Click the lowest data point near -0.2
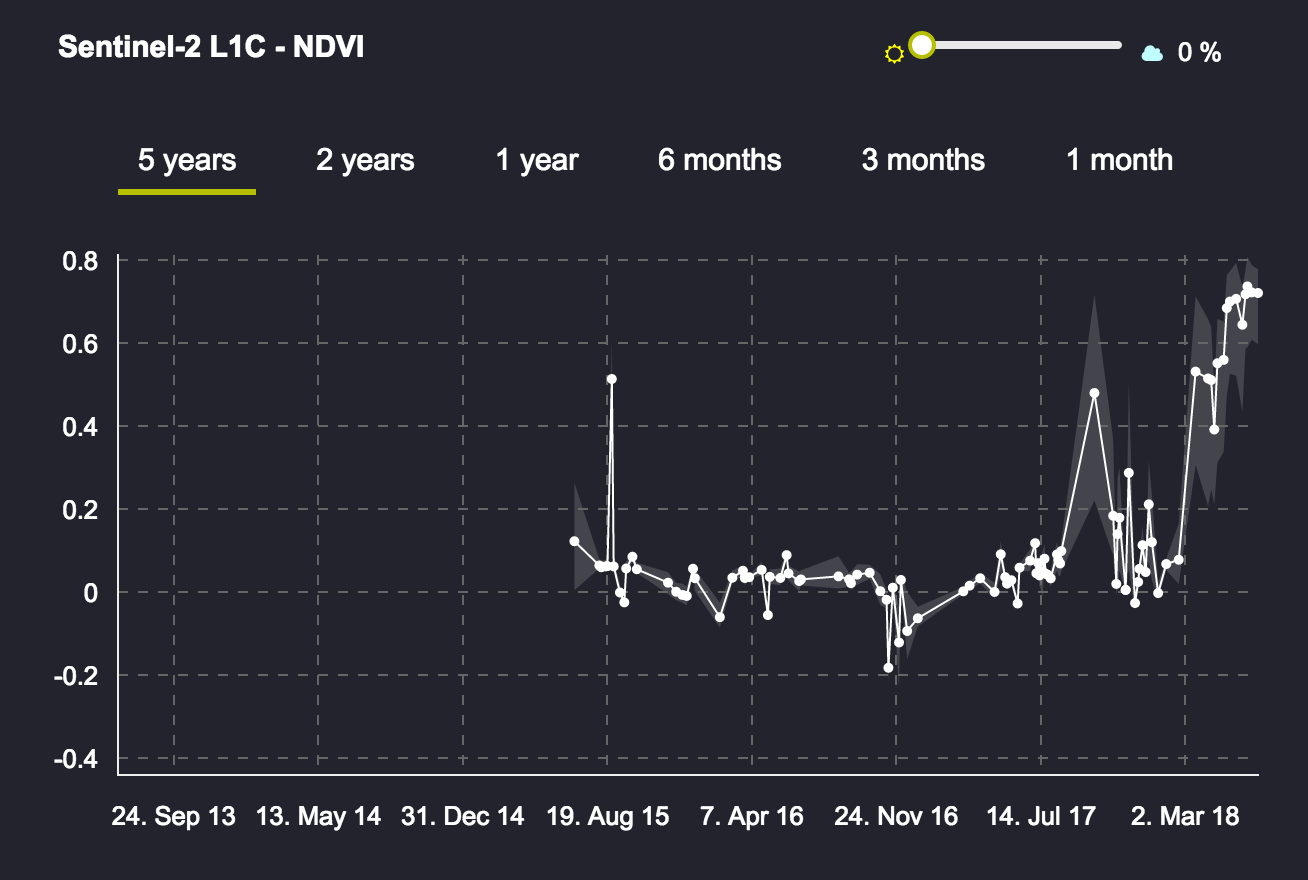The width and height of the screenshot is (1308, 880). (888, 667)
